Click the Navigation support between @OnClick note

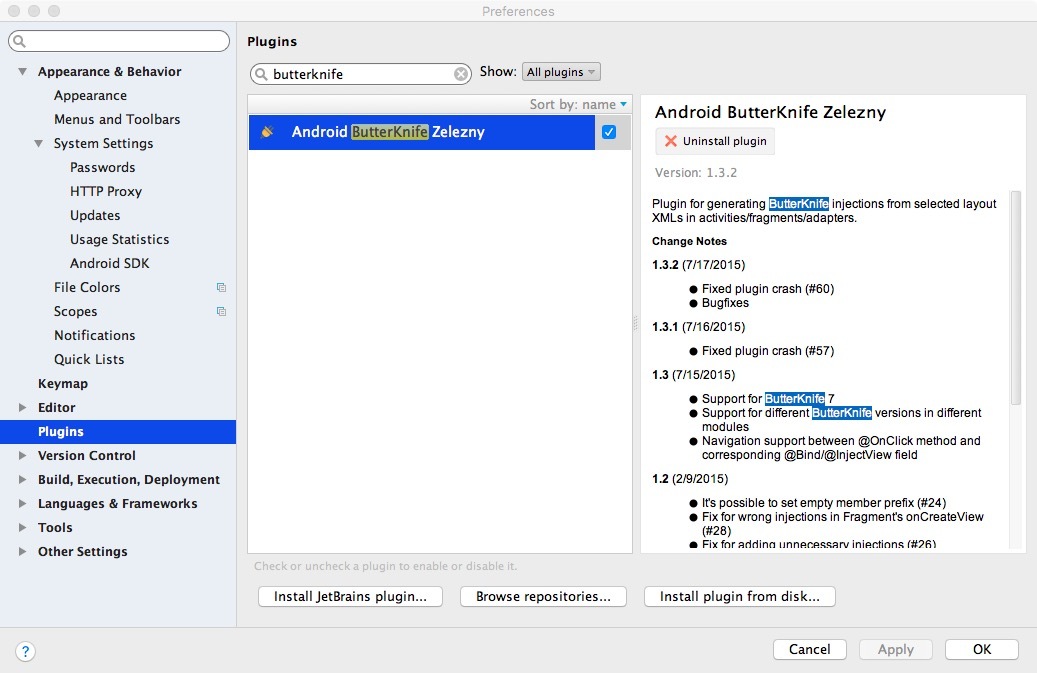[841, 448]
